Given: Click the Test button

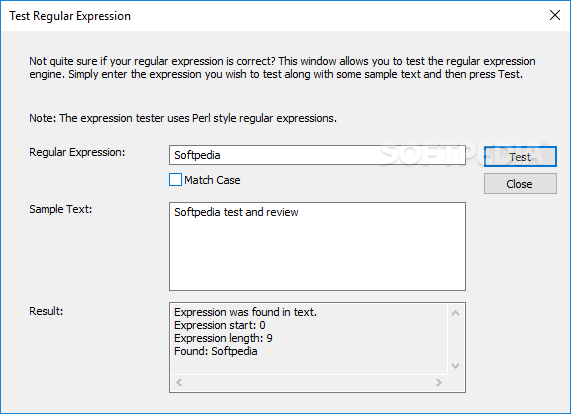Looking at the screenshot, I should 520,157.
